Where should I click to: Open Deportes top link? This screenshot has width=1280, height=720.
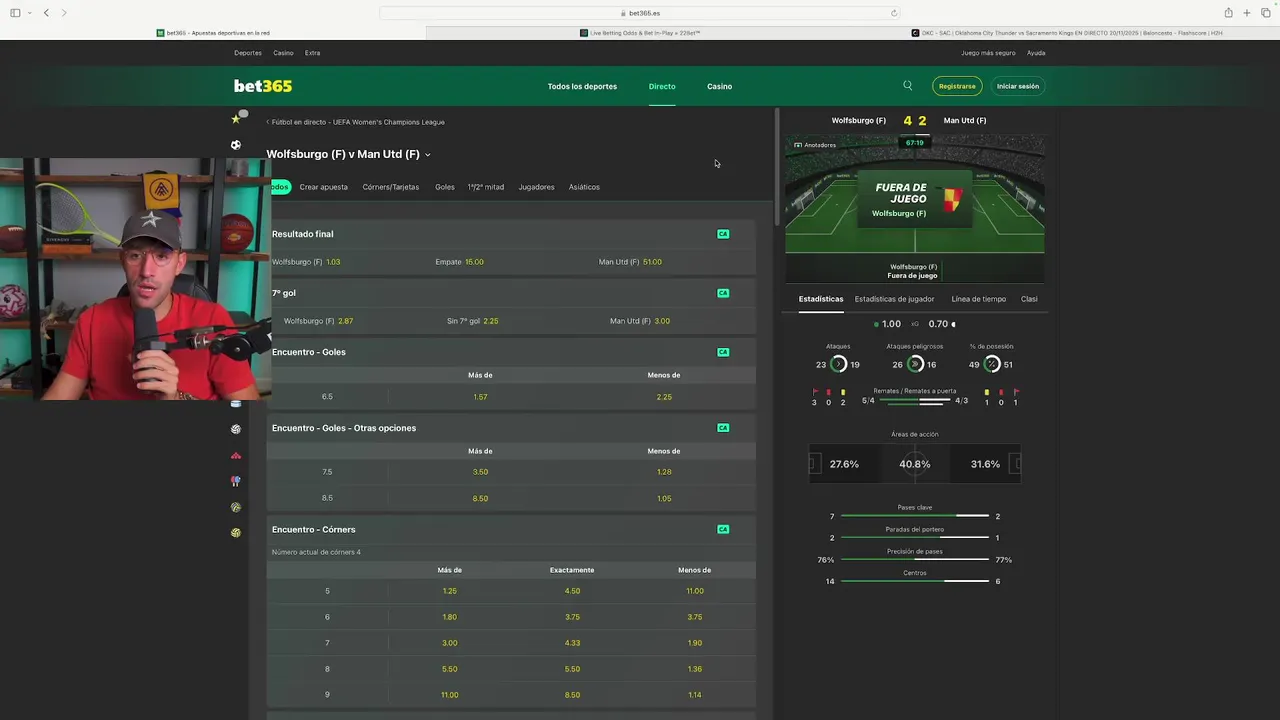pos(248,53)
